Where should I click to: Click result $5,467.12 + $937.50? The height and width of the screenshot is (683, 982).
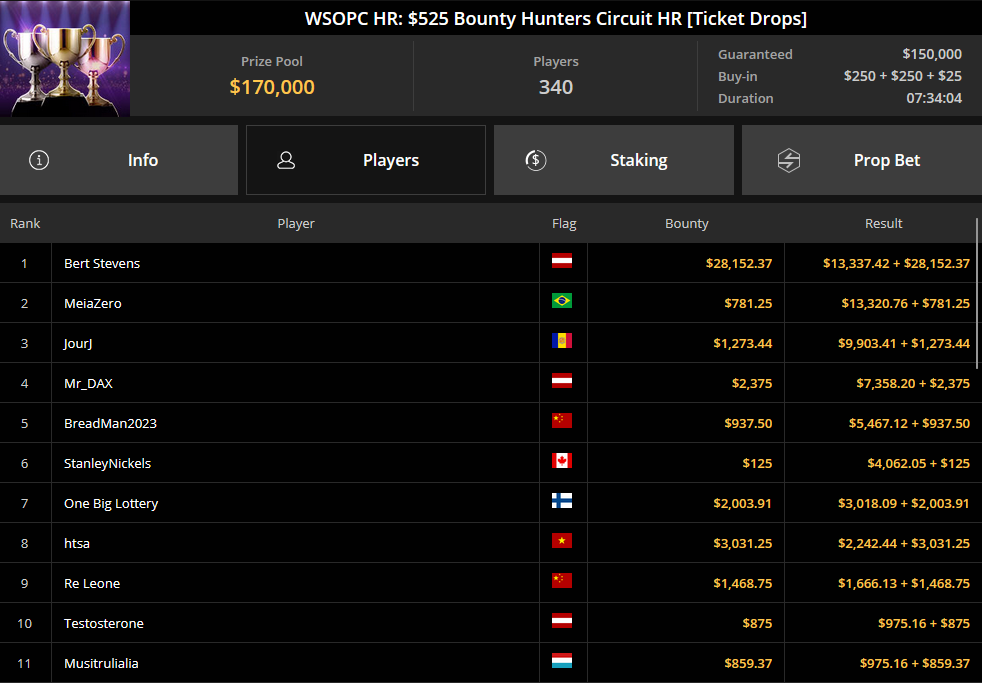(909, 424)
